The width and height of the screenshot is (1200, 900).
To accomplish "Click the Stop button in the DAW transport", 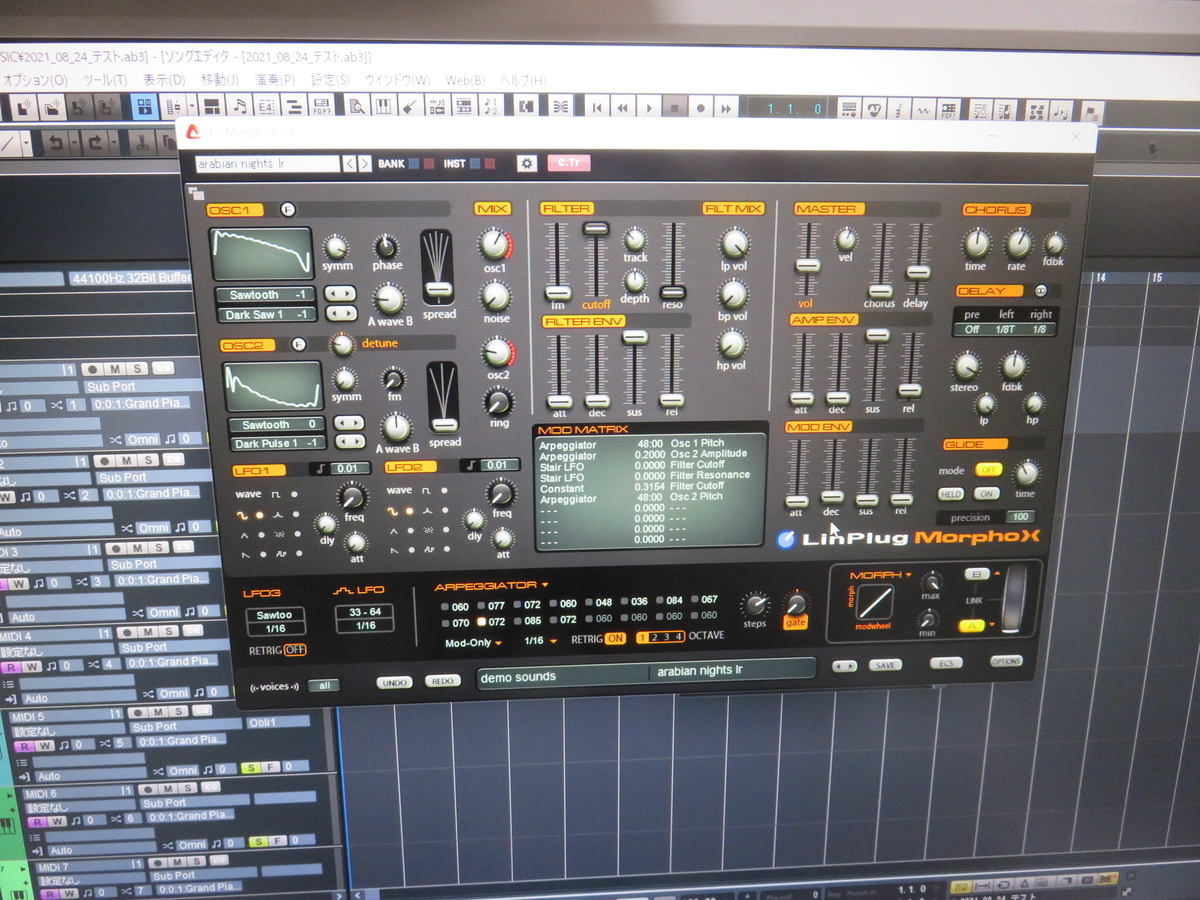I will 674,107.
